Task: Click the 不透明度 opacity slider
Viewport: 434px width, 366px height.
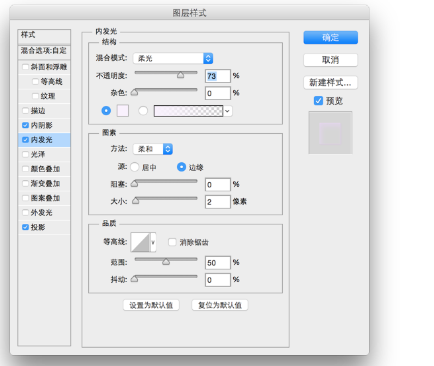Action: coord(166,74)
